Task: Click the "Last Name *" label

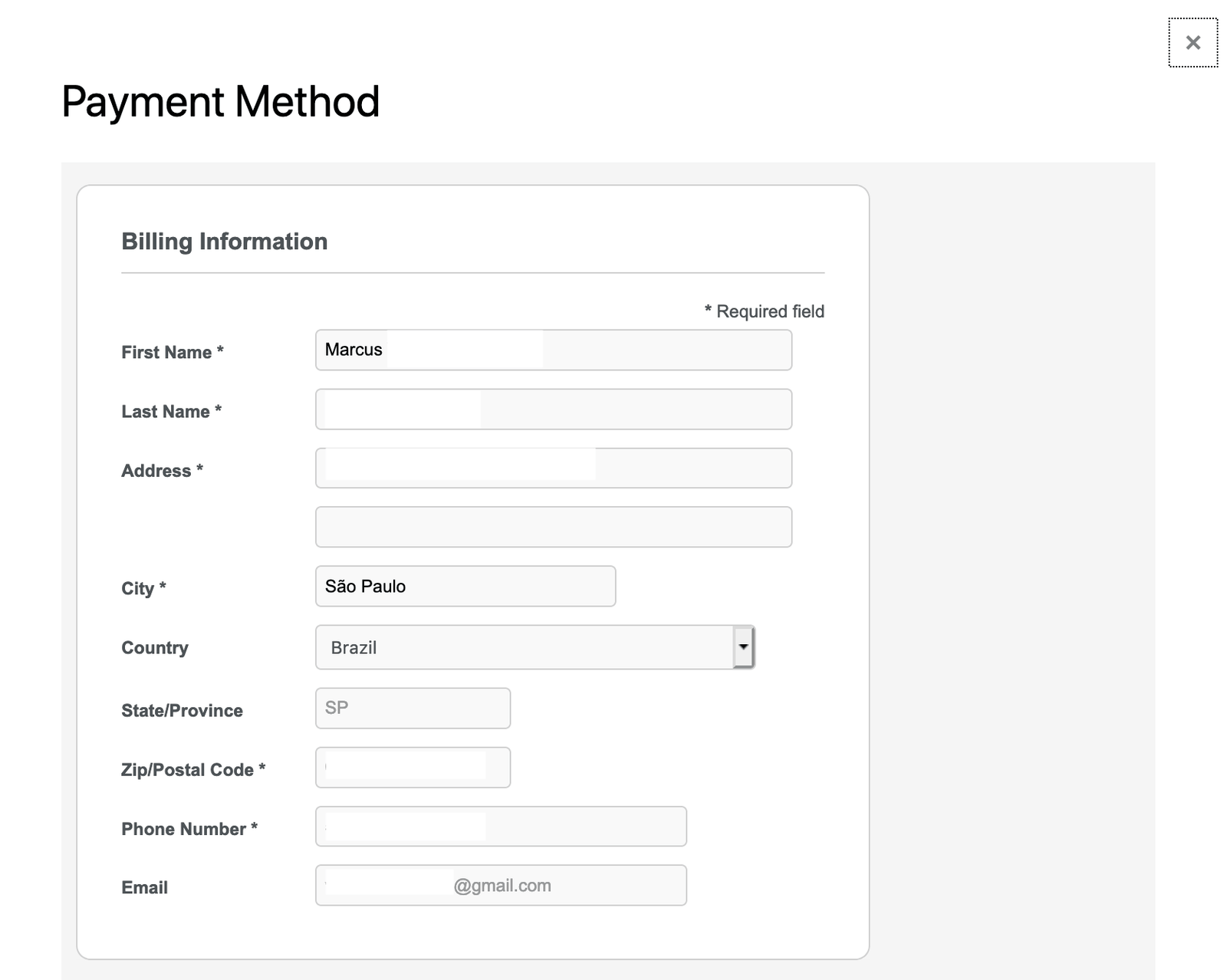Action: point(171,412)
